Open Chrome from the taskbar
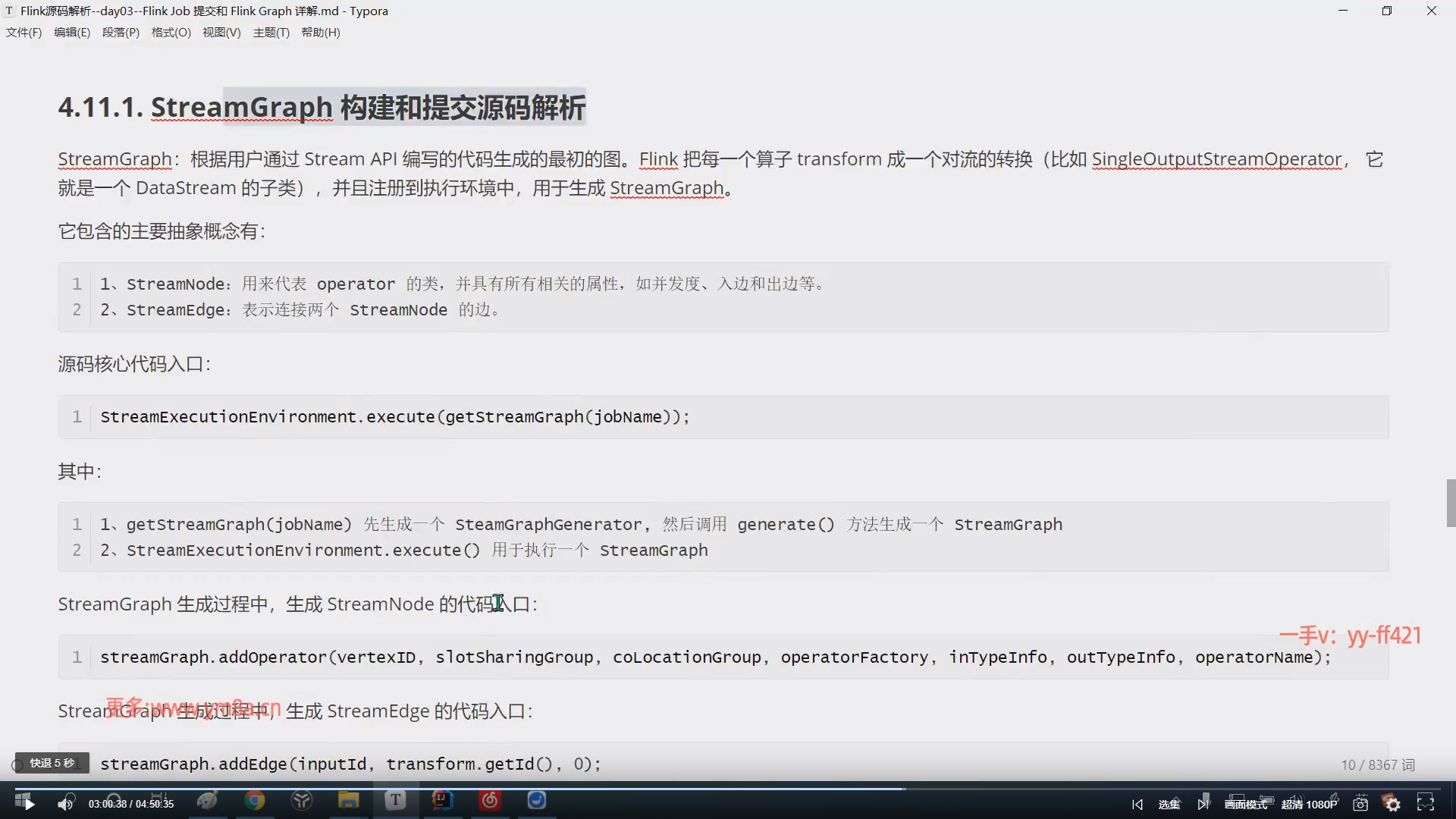The image size is (1456, 819). point(255,801)
